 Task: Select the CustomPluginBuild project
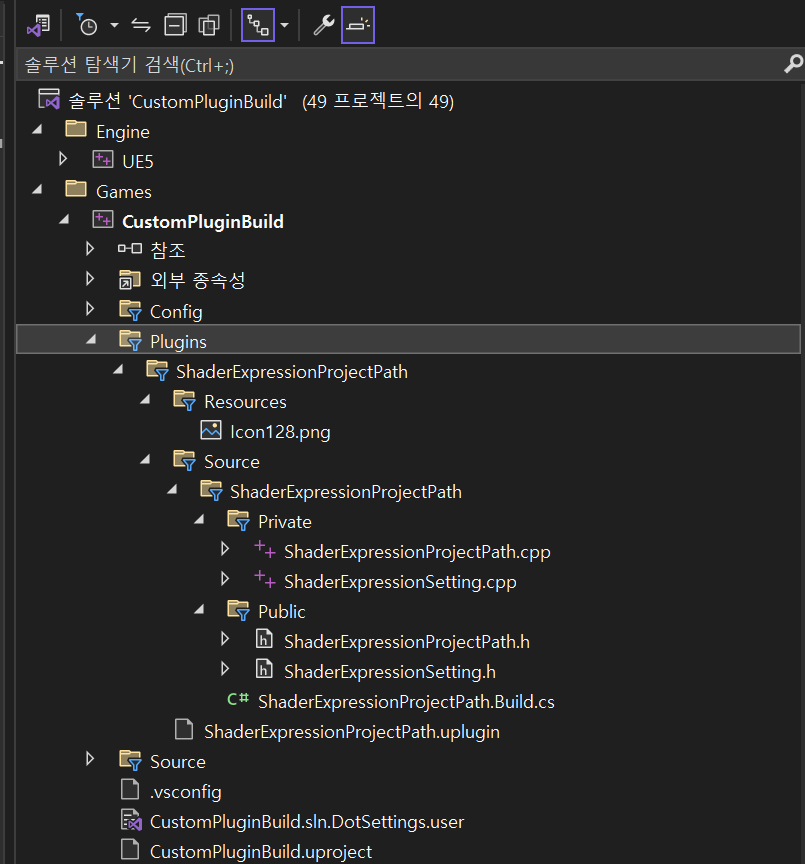tap(203, 221)
